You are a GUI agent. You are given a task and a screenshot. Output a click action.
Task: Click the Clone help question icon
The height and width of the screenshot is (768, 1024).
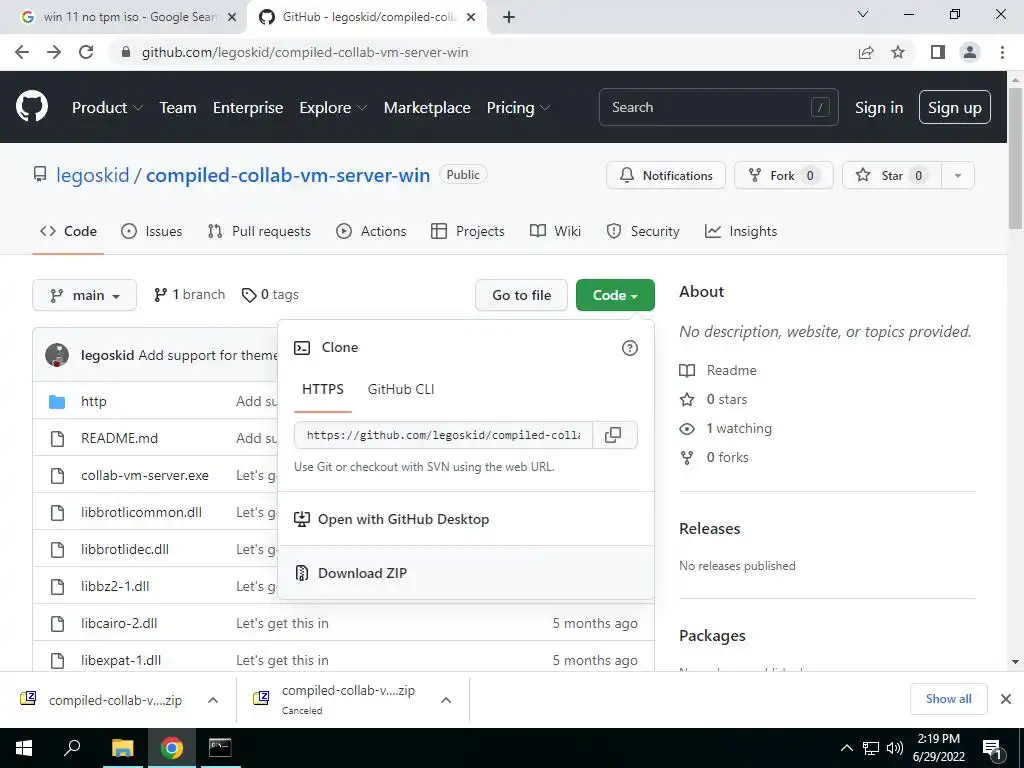[630, 348]
